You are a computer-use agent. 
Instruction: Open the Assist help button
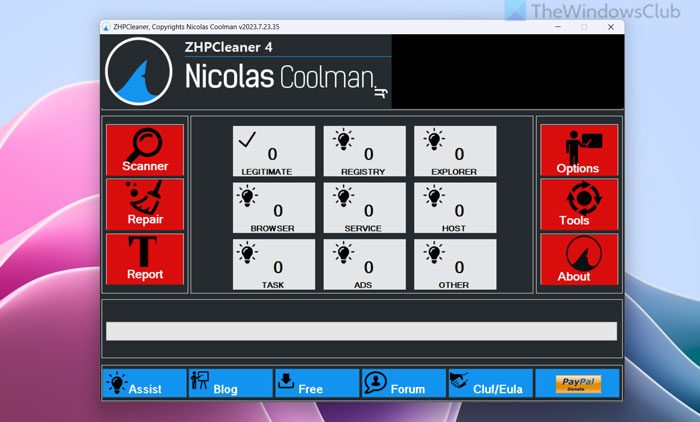coord(144,383)
